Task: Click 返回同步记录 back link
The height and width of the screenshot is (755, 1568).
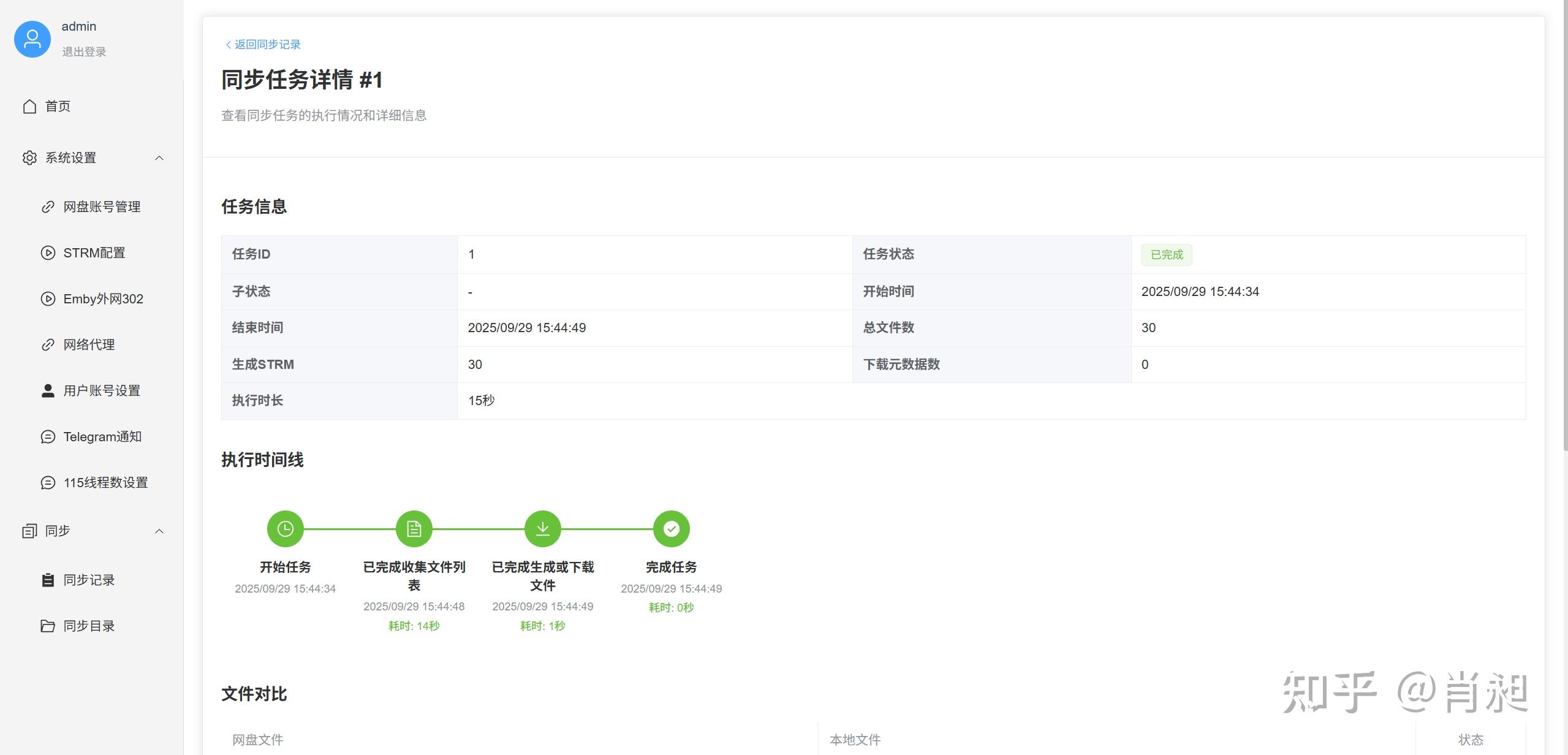Action: 263,44
